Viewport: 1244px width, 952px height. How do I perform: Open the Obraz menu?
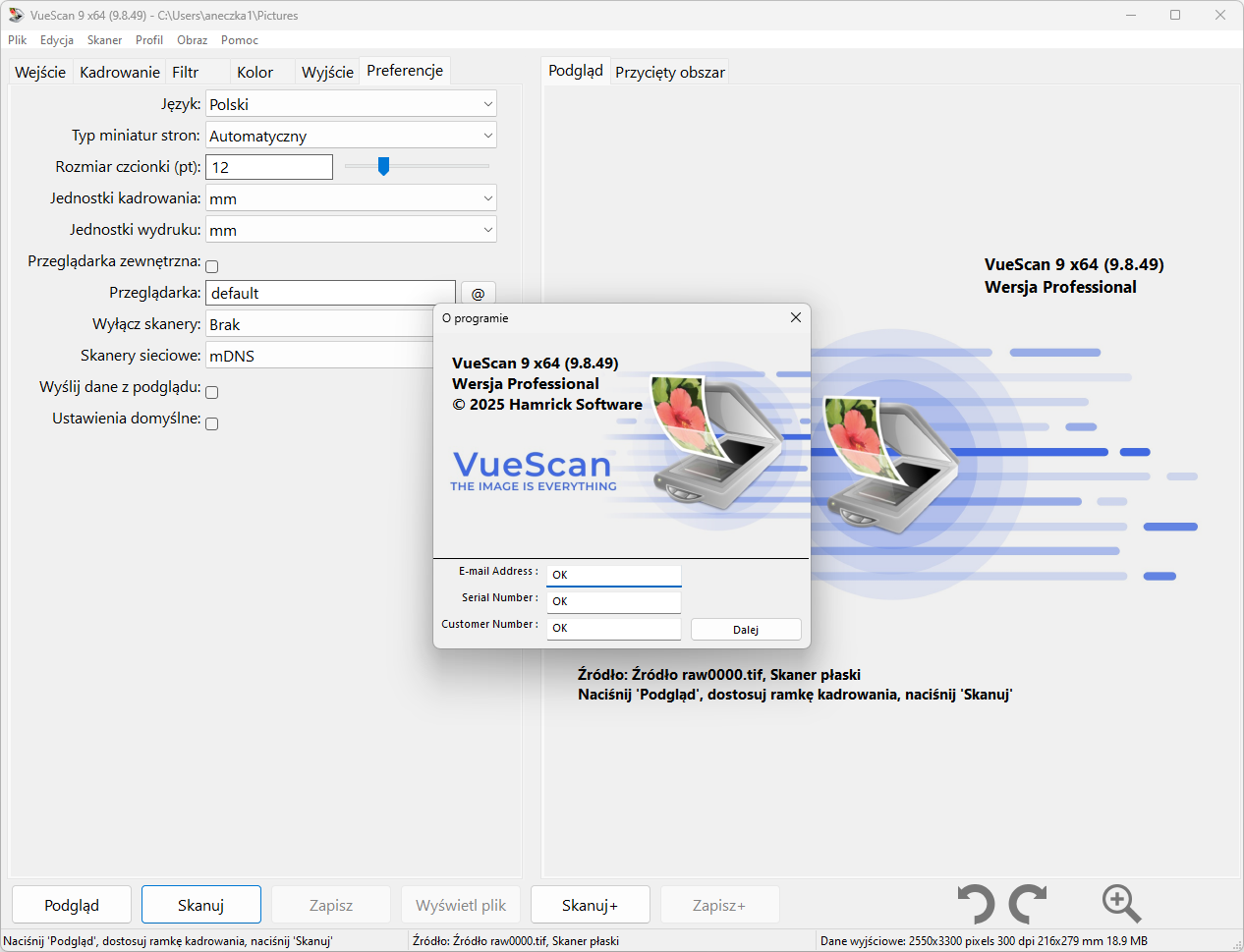[x=192, y=40]
